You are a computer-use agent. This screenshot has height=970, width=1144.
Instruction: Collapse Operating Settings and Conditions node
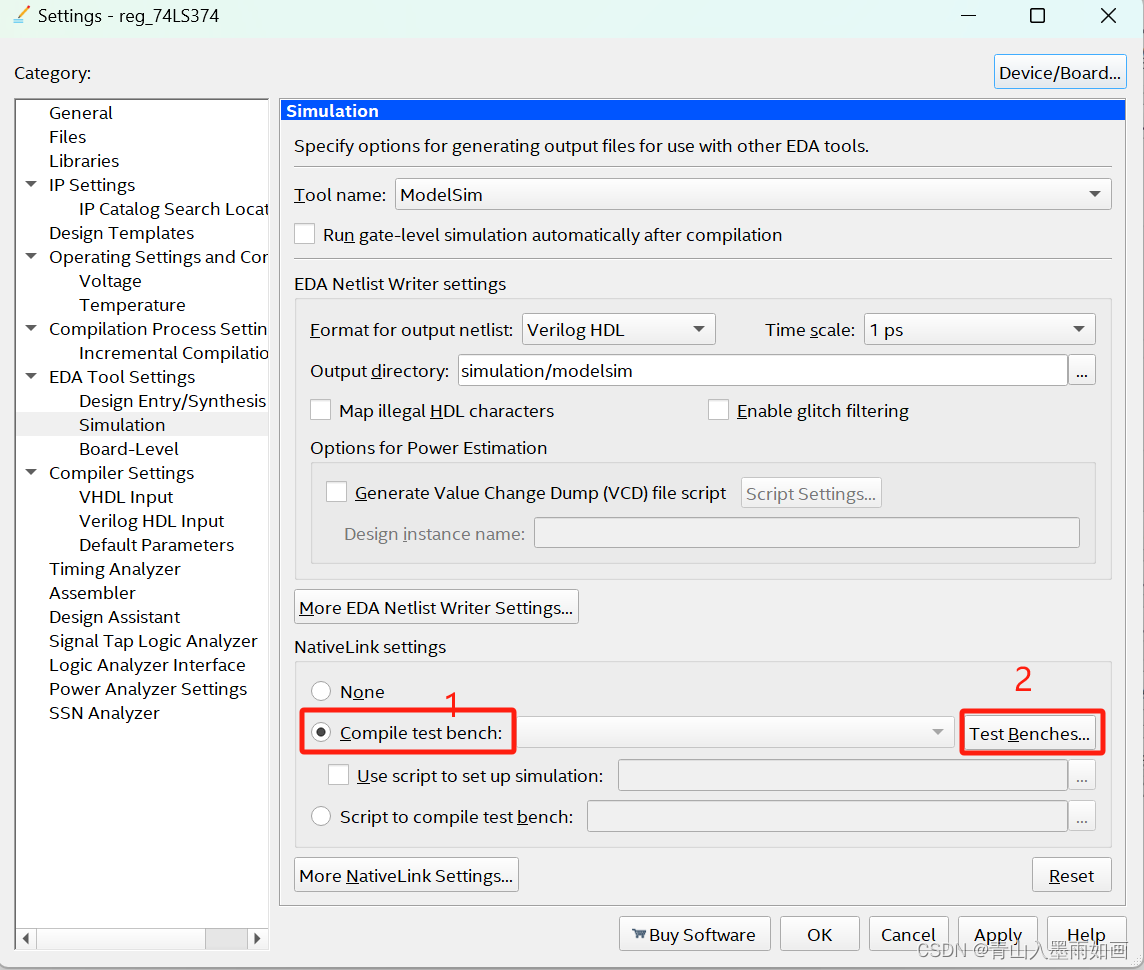pyautogui.click(x=31, y=257)
